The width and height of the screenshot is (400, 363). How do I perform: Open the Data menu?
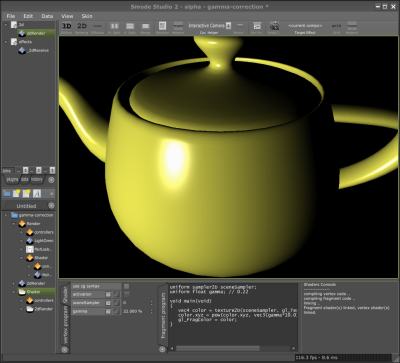(47, 16)
